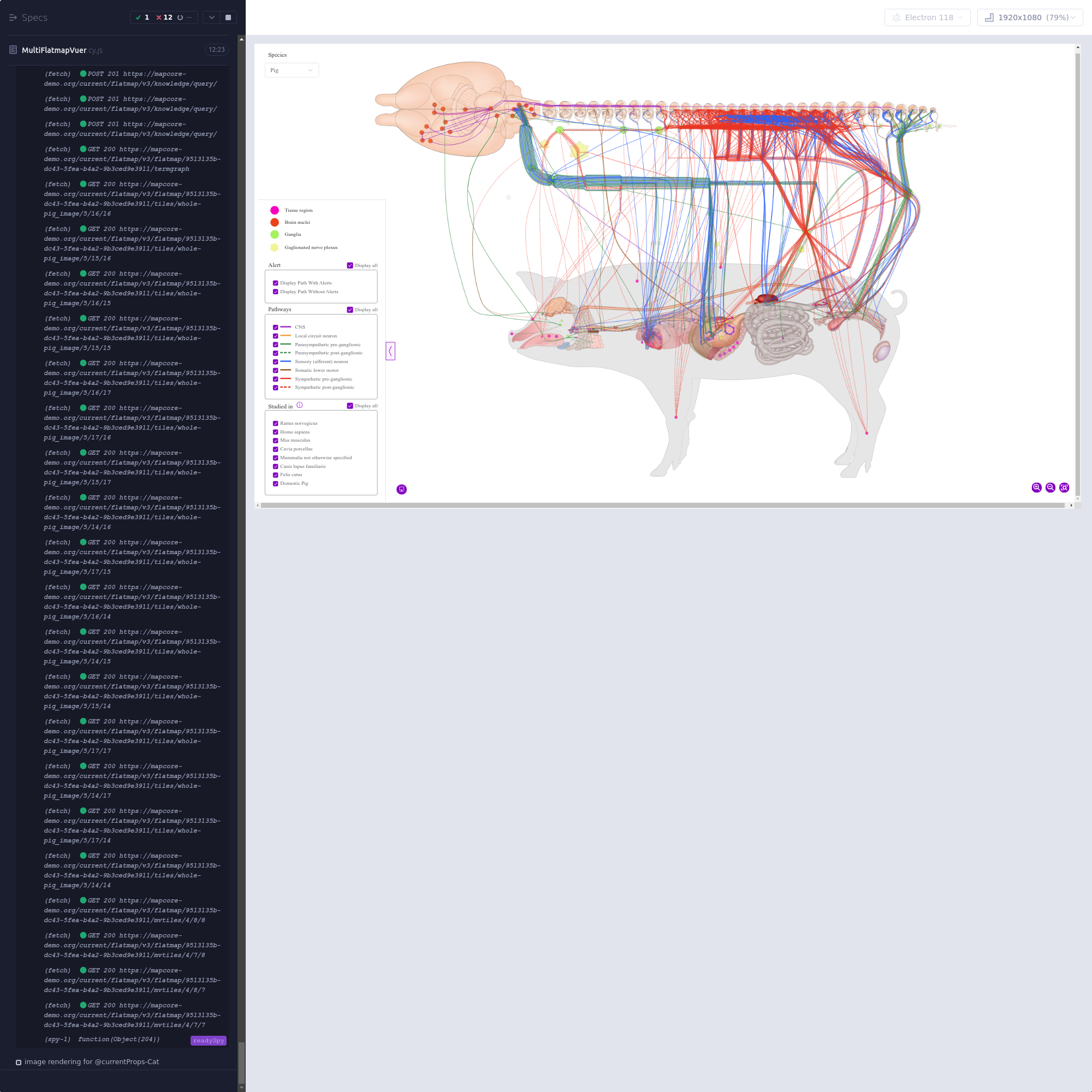
Task: Stop the running test with the square button
Action: (x=228, y=17)
